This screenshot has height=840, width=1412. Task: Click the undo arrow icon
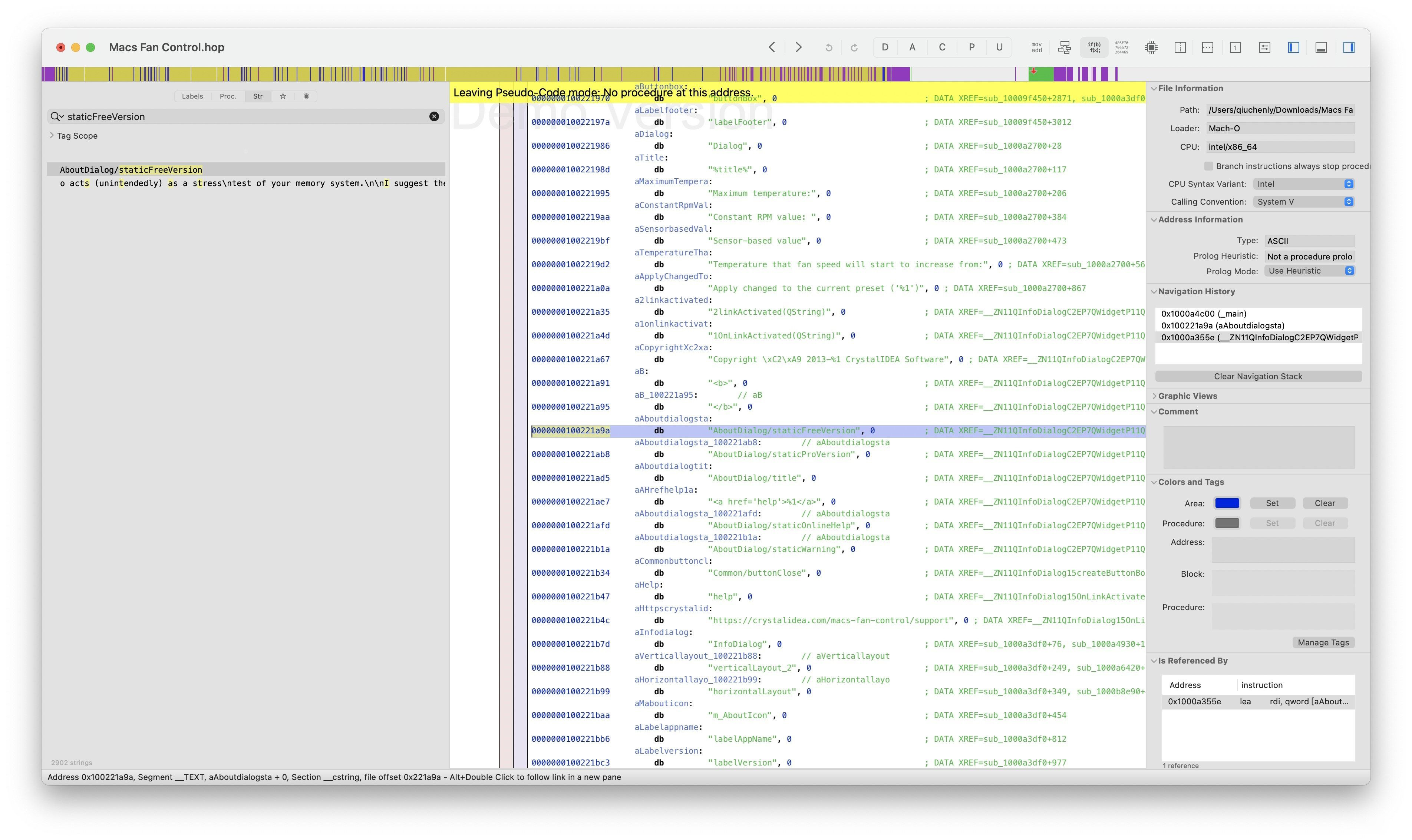pos(828,47)
